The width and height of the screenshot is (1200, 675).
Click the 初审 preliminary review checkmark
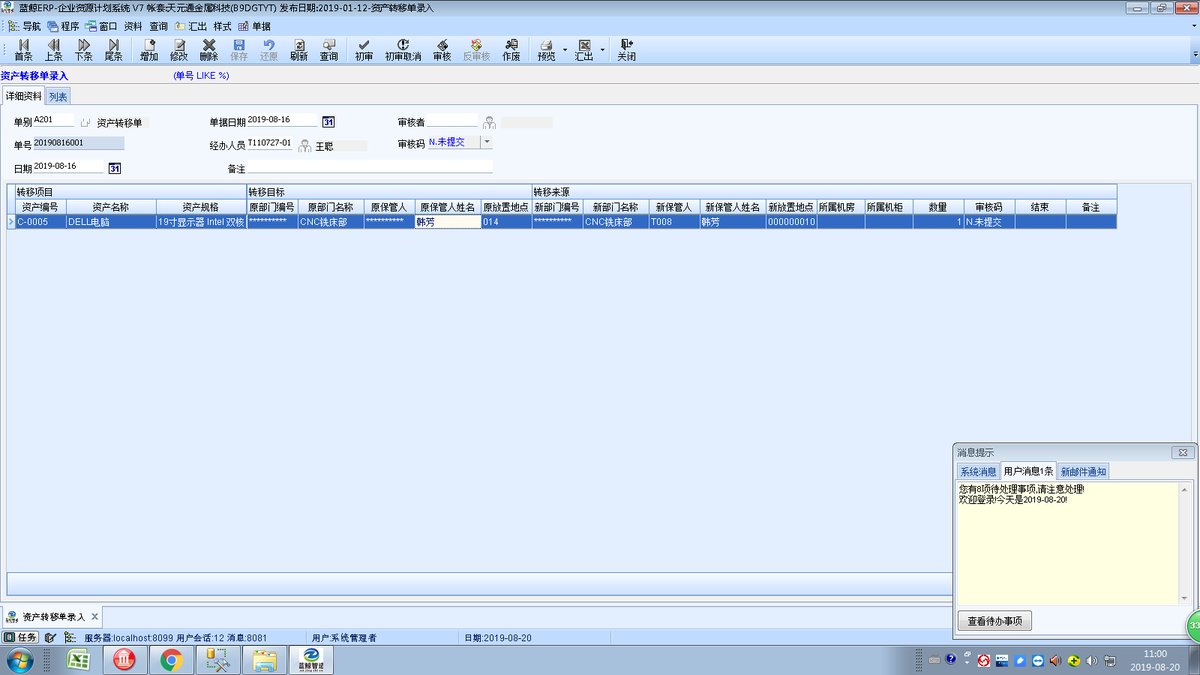click(x=364, y=50)
